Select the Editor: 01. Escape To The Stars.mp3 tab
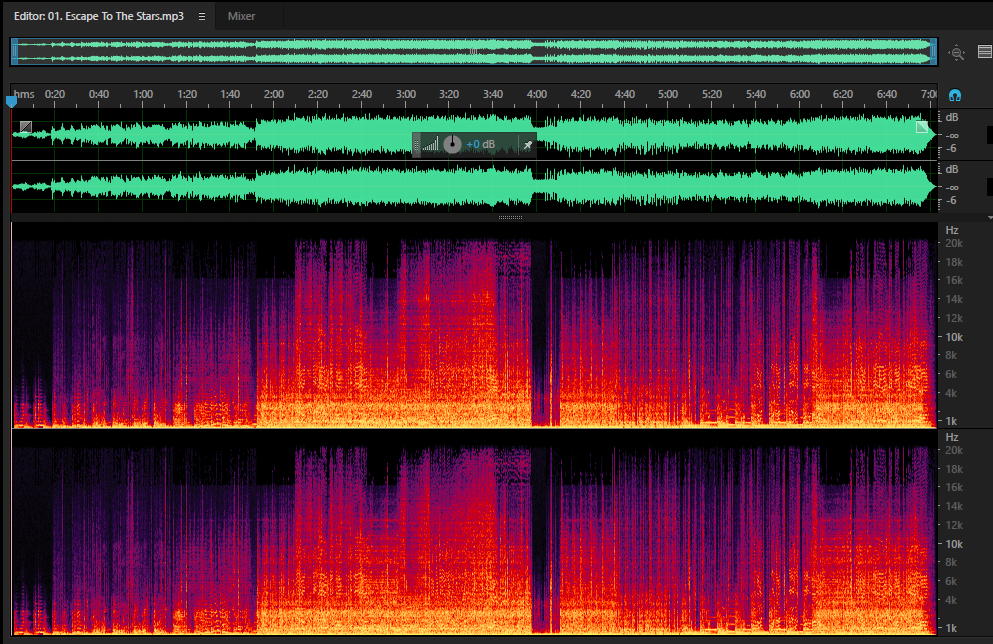This screenshot has height=644, width=993. point(99,16)
